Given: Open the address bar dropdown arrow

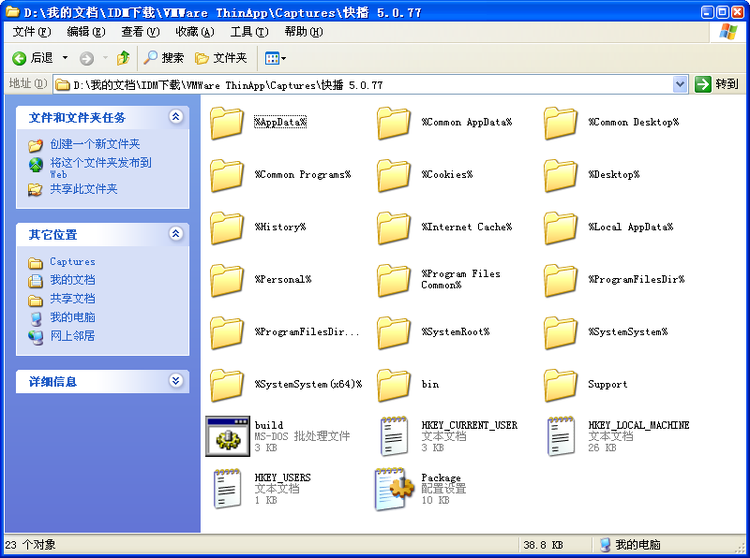Looking at the screenshot, I should pos(681,85).
